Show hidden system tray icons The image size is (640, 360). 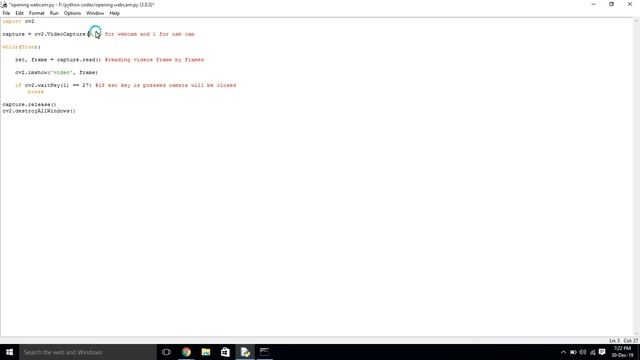[563, 352]
